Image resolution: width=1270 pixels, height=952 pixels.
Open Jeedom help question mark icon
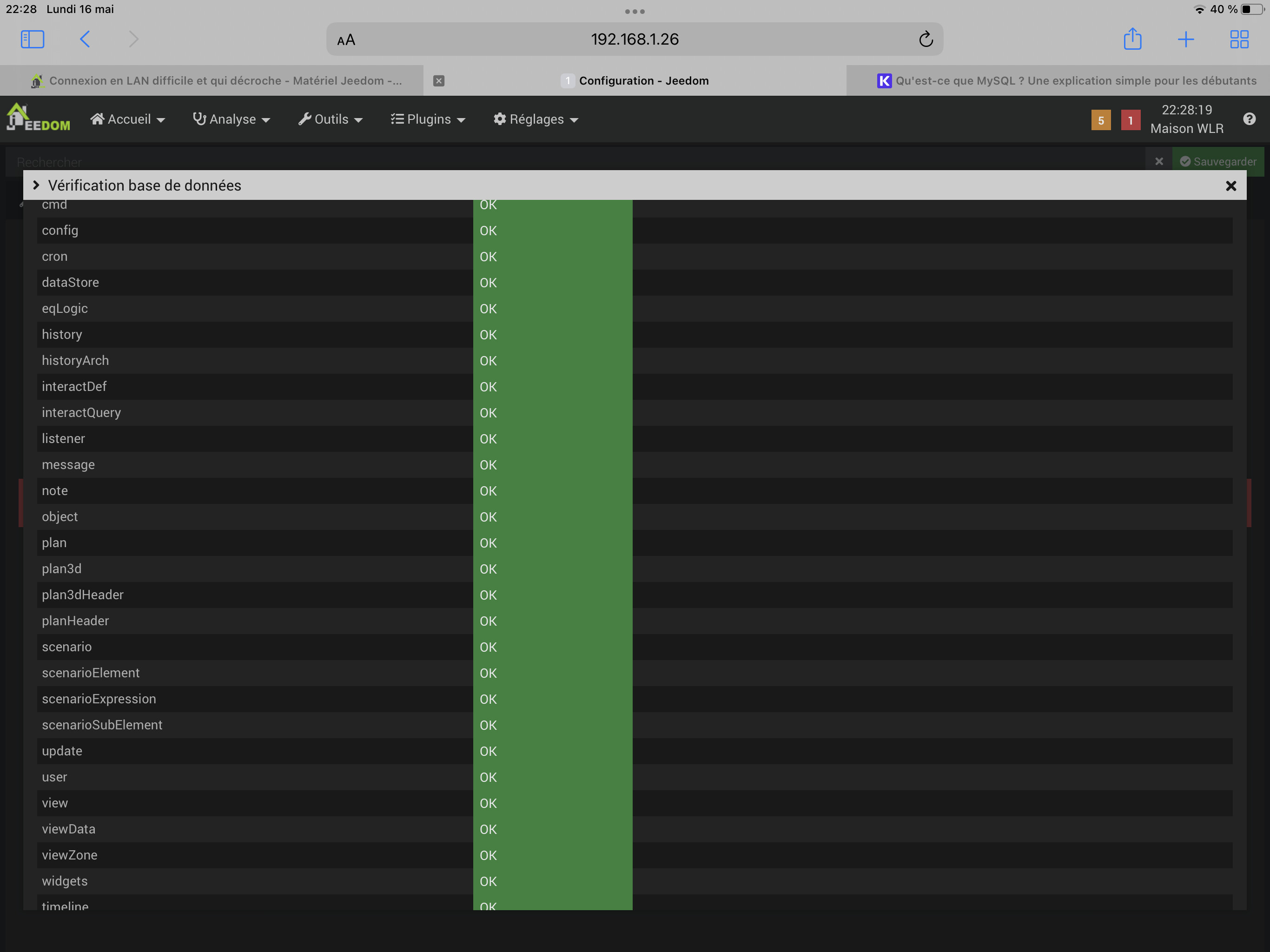[x=1250, y=119]
